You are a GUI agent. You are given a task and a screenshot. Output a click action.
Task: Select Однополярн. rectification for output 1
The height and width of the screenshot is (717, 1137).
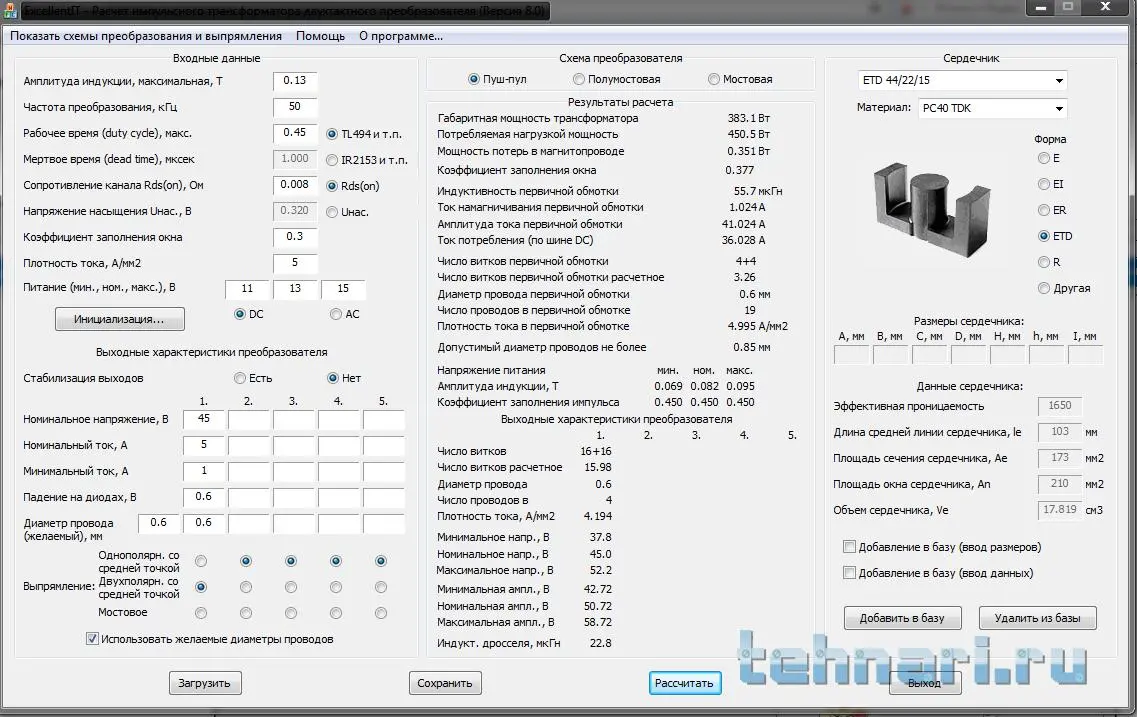coord(201,561)
